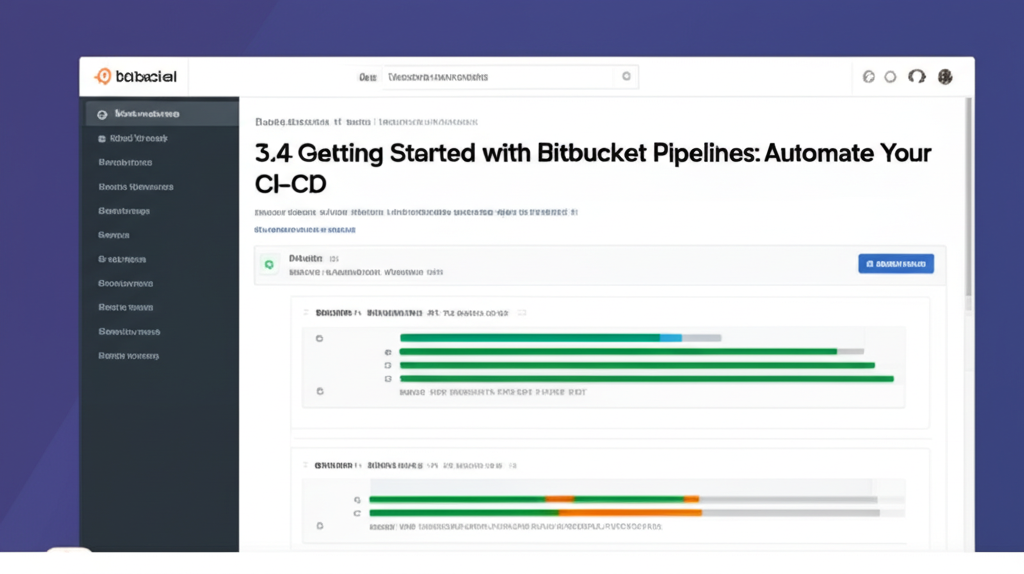Screen dimensions: 1024x574
Task: Click the breadcrumb line above the page title
Action: coord(366,122)
